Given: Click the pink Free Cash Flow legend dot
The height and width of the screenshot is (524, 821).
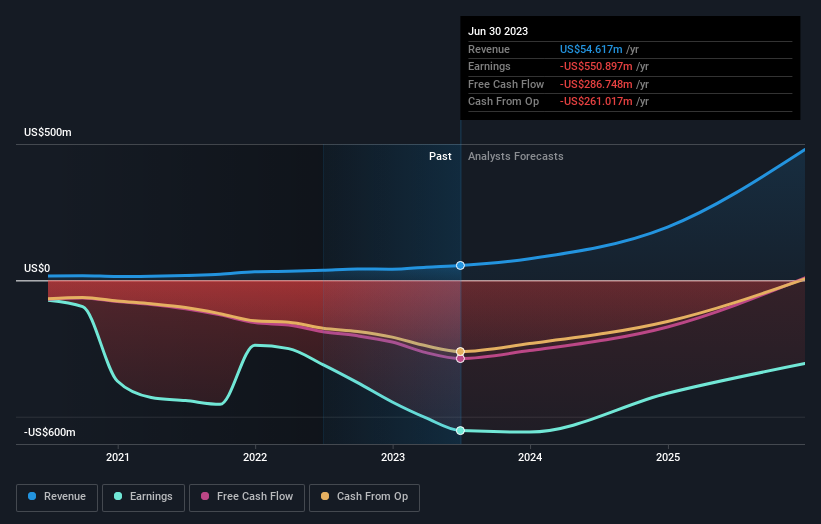Looking at the screenshot, I should (205, 496).
